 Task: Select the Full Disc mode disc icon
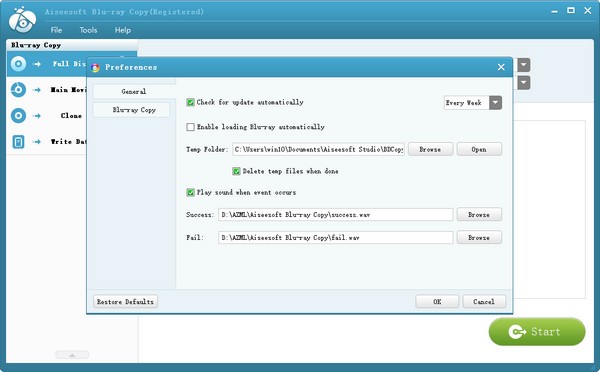[x=18, y=64]
